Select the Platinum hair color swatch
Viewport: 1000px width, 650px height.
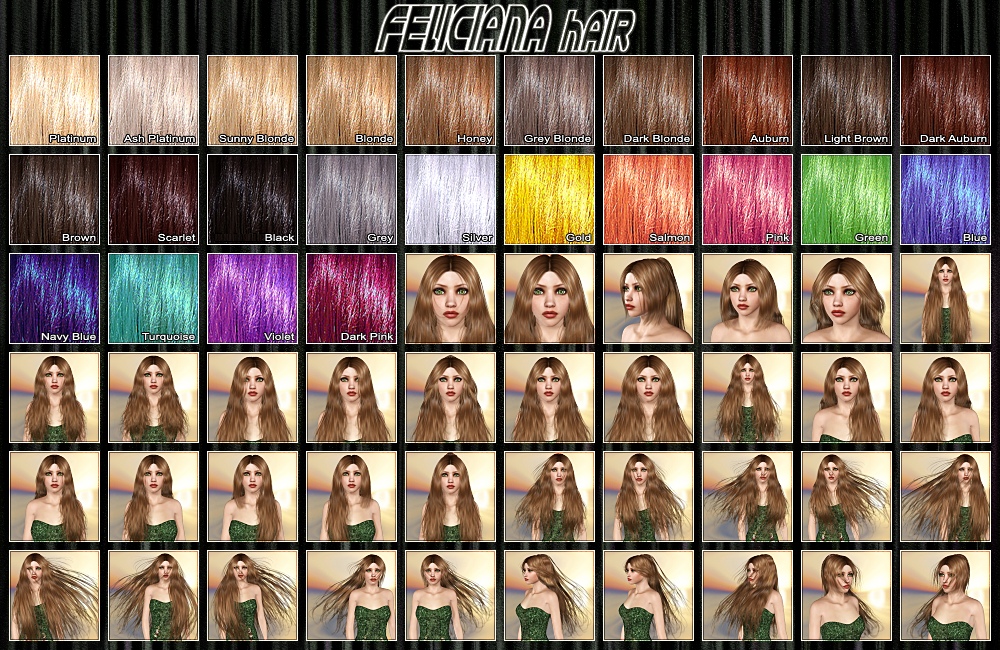54,100
